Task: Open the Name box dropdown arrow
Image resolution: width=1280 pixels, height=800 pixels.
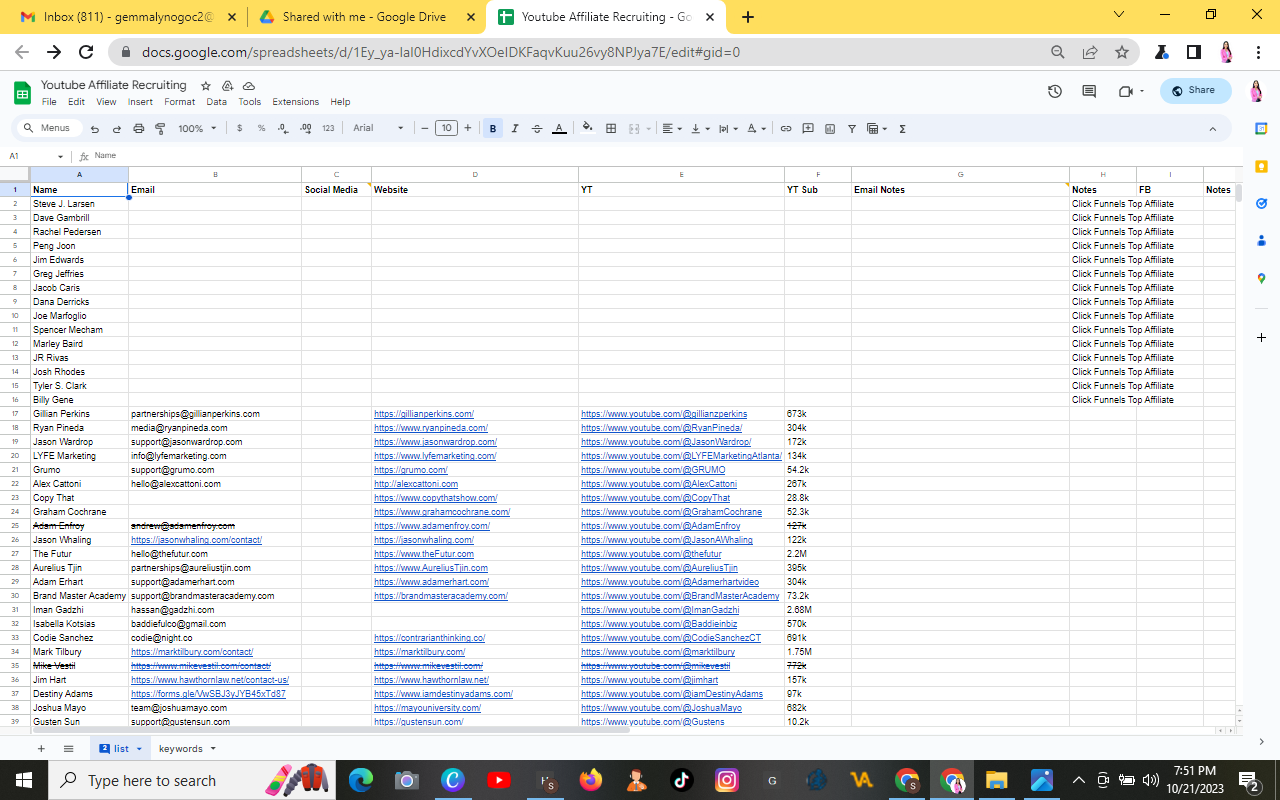Action: click(60, 157)
